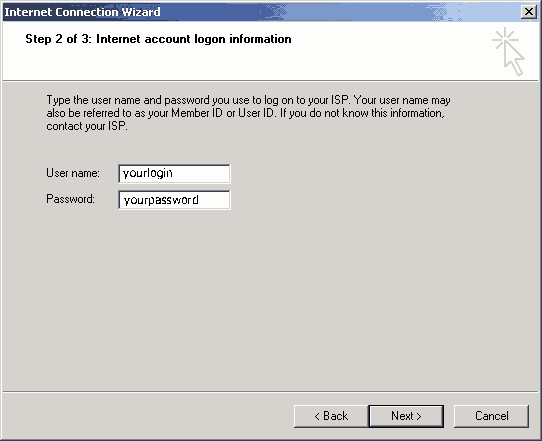Click 'Internet account logon information' heading text
The height and width of the screenshot is (441, 542).
pyautogui.click(x=194, y=39)
